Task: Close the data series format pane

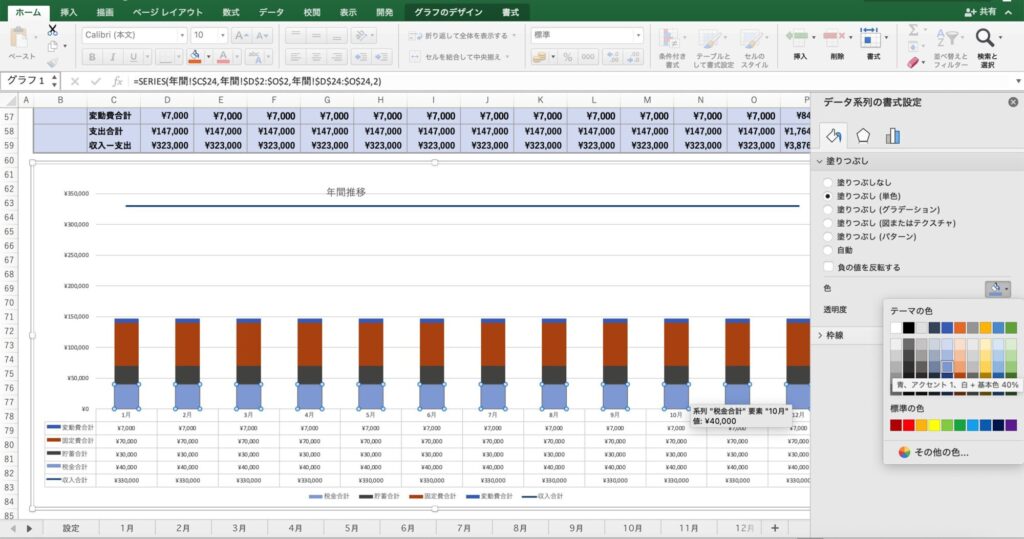Action: (1013, 102)
